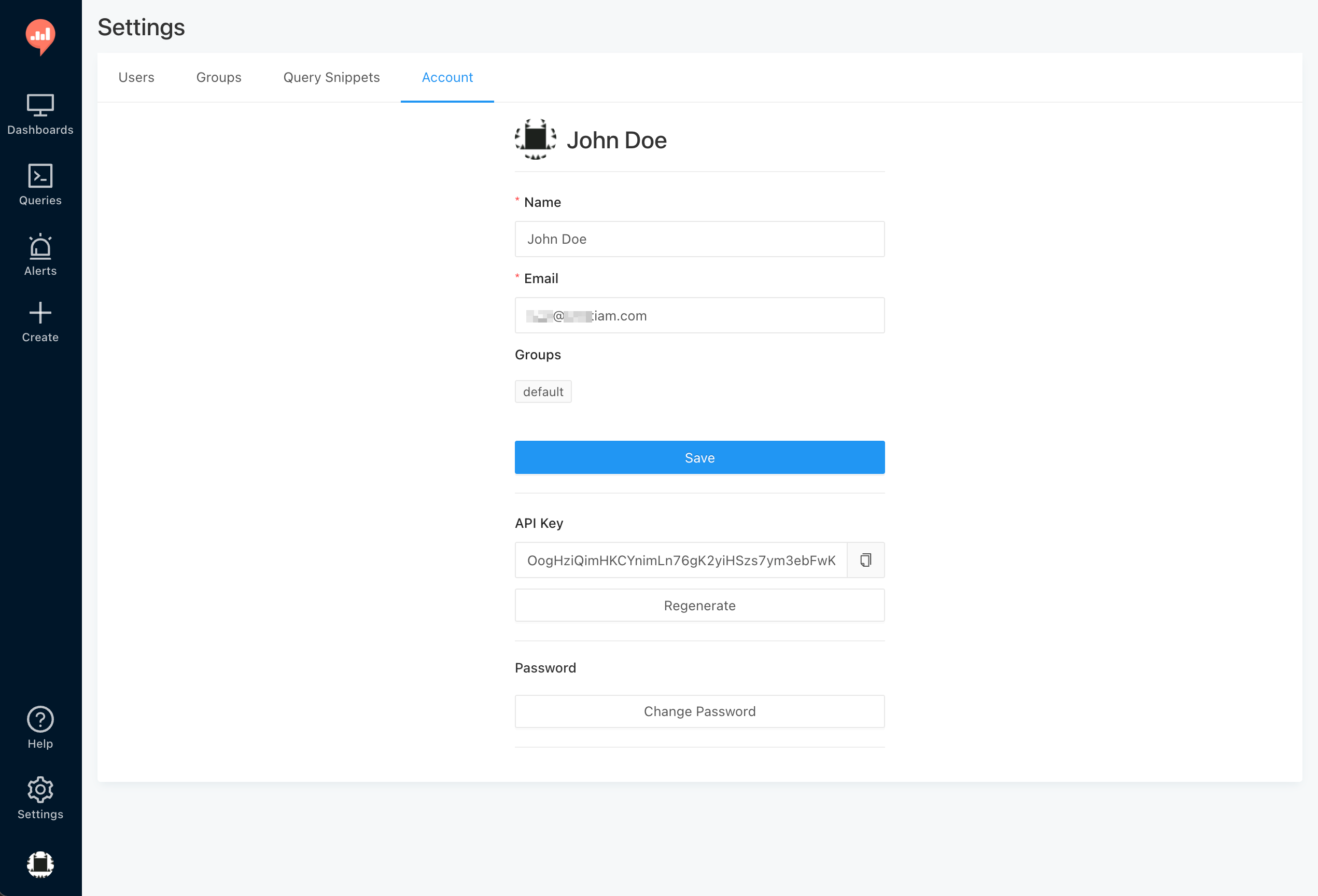Click the Create plus icon

point(40,313)
